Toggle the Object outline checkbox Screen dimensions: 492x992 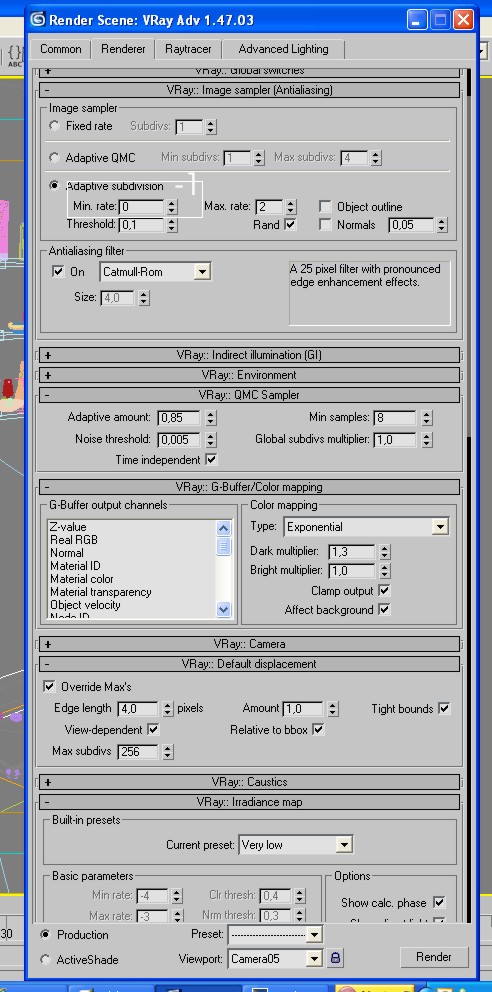coord(325,206)
